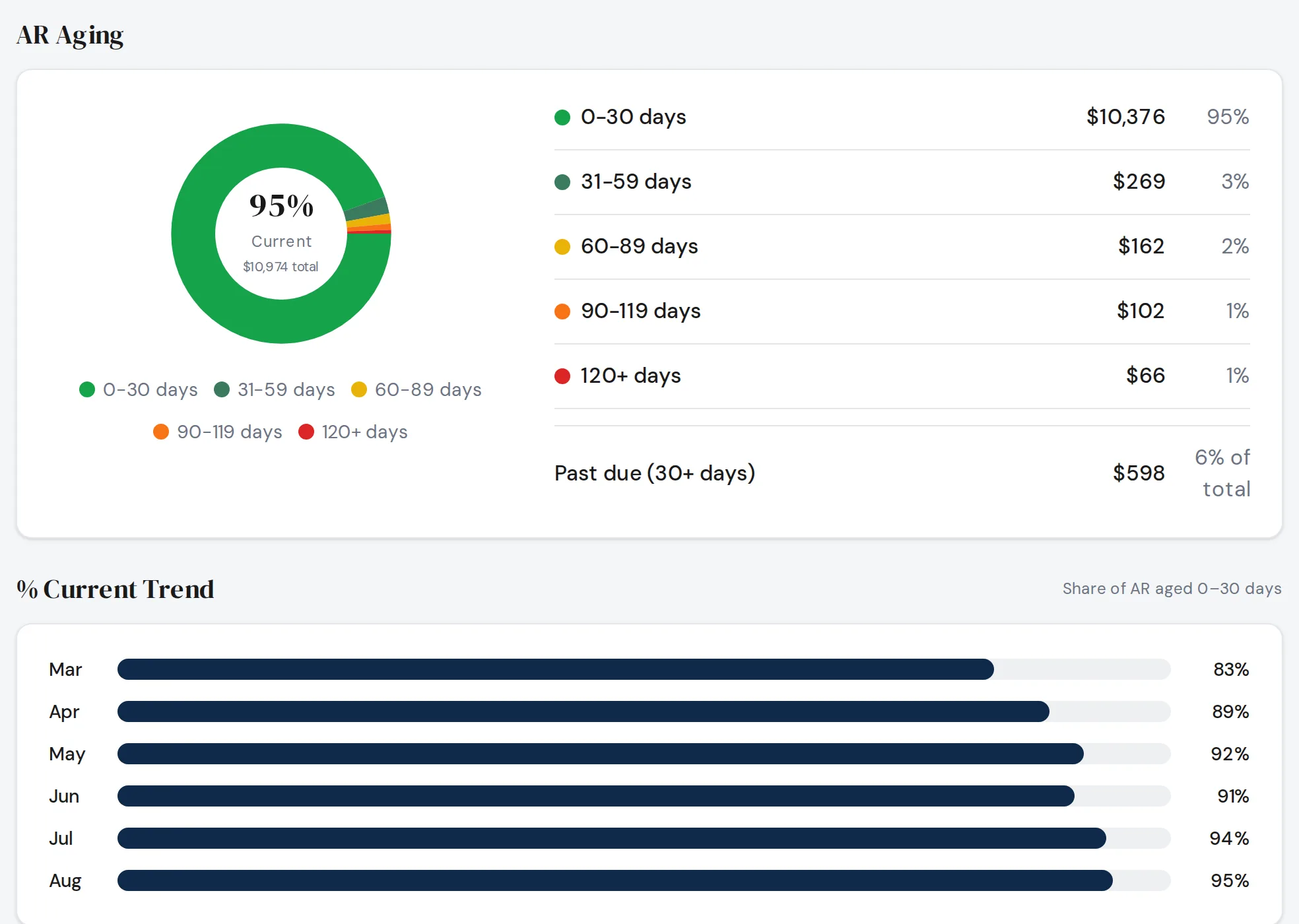This screenshot has width=1299, height=924.
Task: Click the May progress bar in trend chart
Action: click(x=644, y=754)
